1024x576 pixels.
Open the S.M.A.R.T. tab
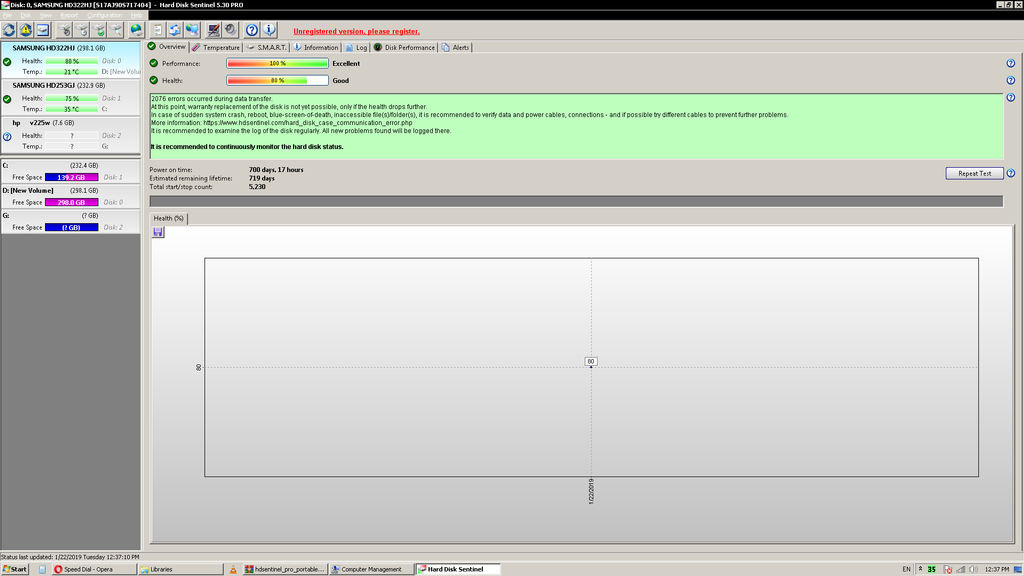point(266,47)
